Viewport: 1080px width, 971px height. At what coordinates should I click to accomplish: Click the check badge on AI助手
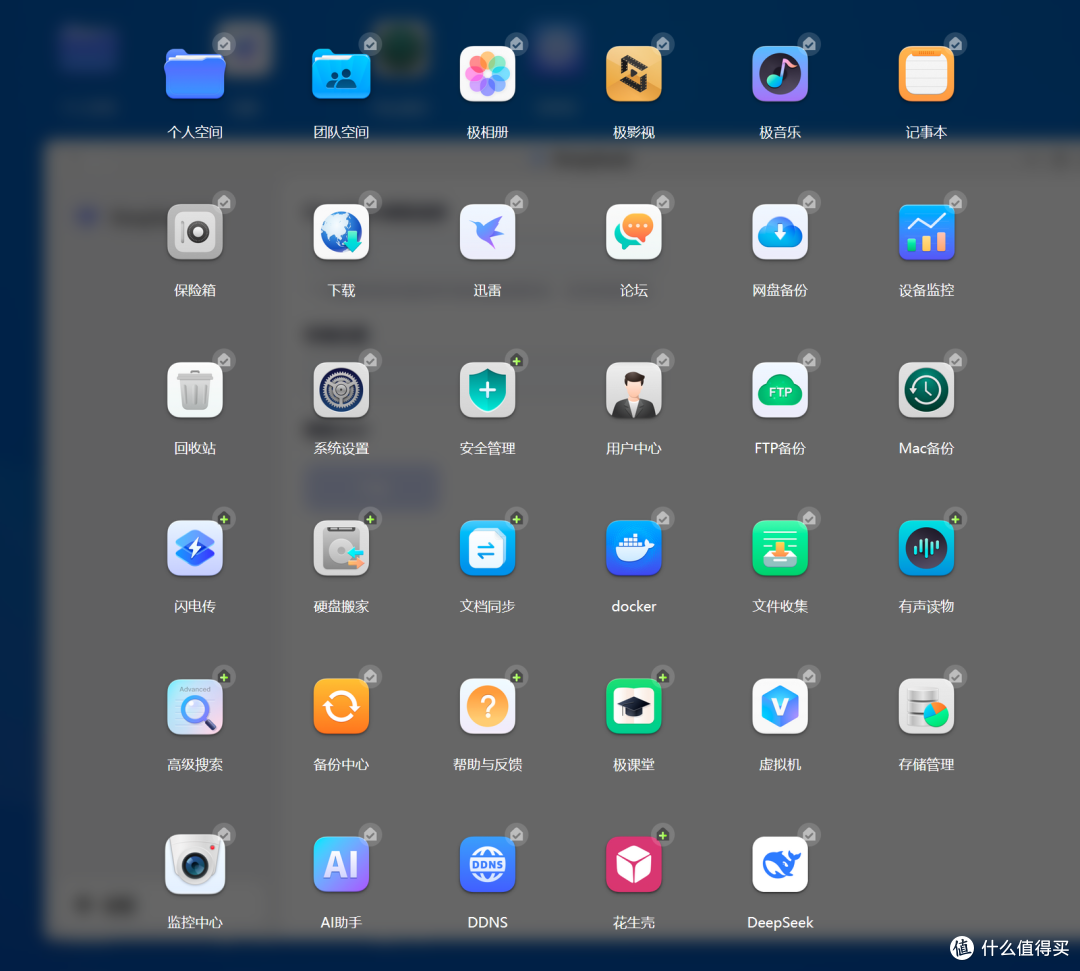point(371,835)
